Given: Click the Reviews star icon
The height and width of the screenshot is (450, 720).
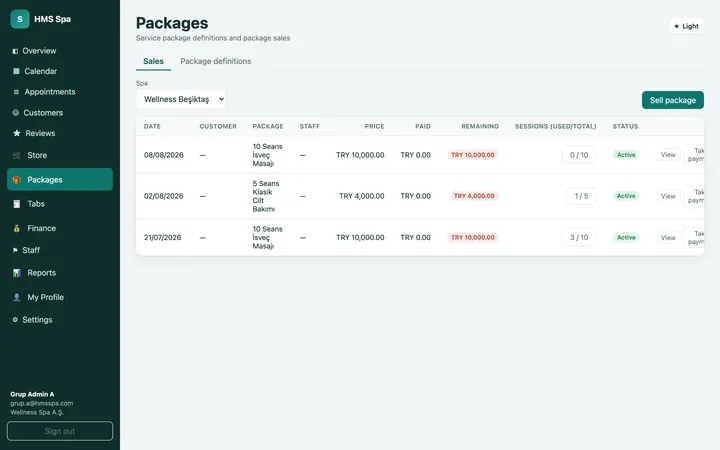Looking at the screenshot, I should pos(17,133).
